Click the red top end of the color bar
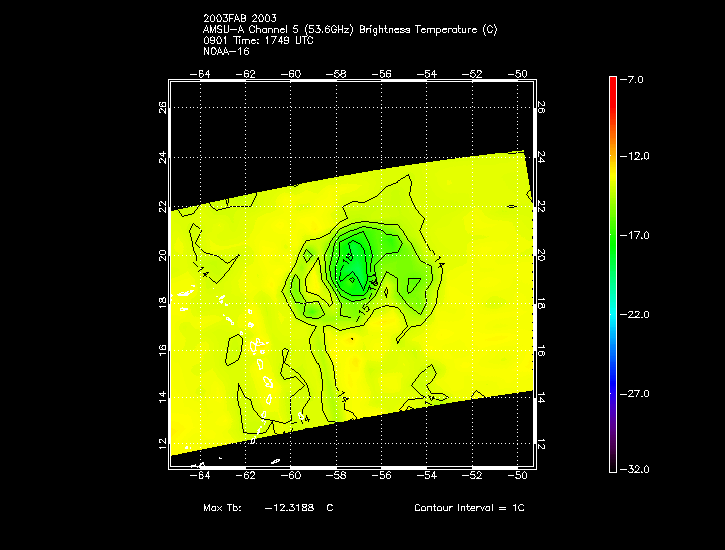 613,84
